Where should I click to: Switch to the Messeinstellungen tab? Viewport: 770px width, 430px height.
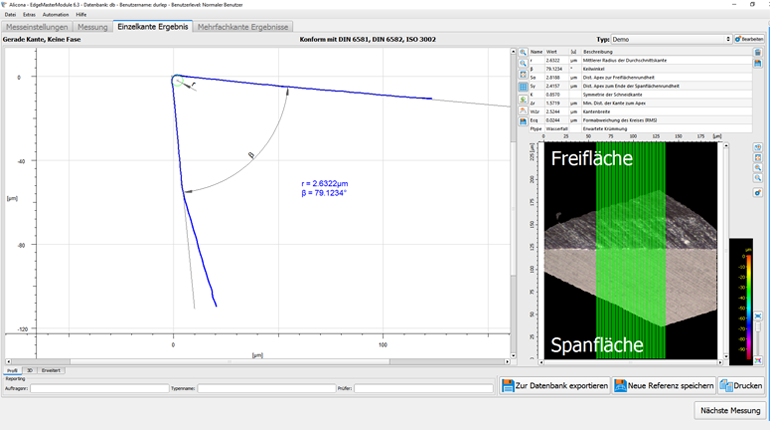35,27
